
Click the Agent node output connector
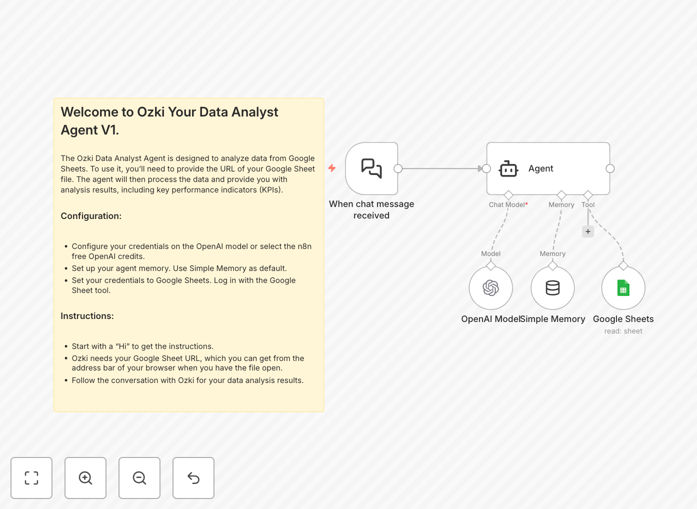[610, 168]
